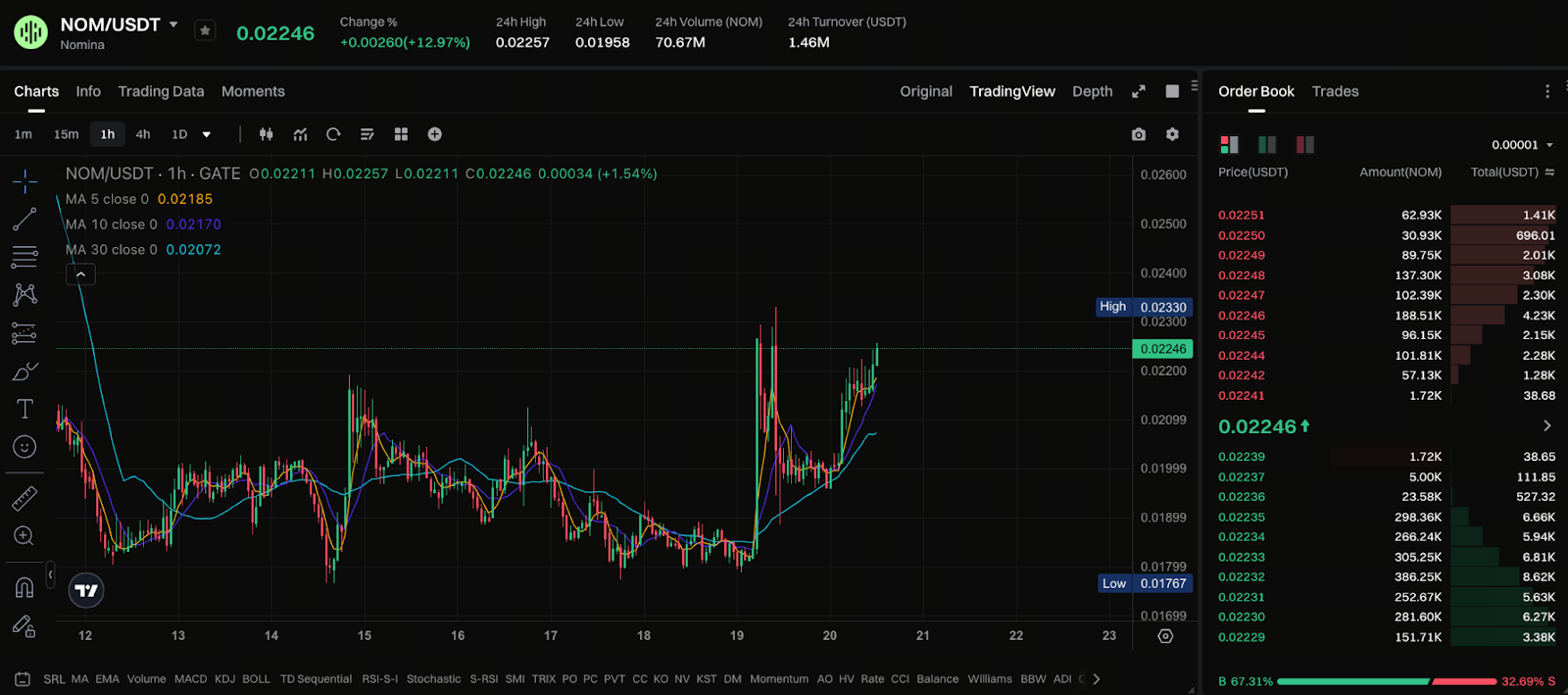Open the order book three-dot menu
This screenshot has height=695, width=1568.
(x=1547, y=91)
